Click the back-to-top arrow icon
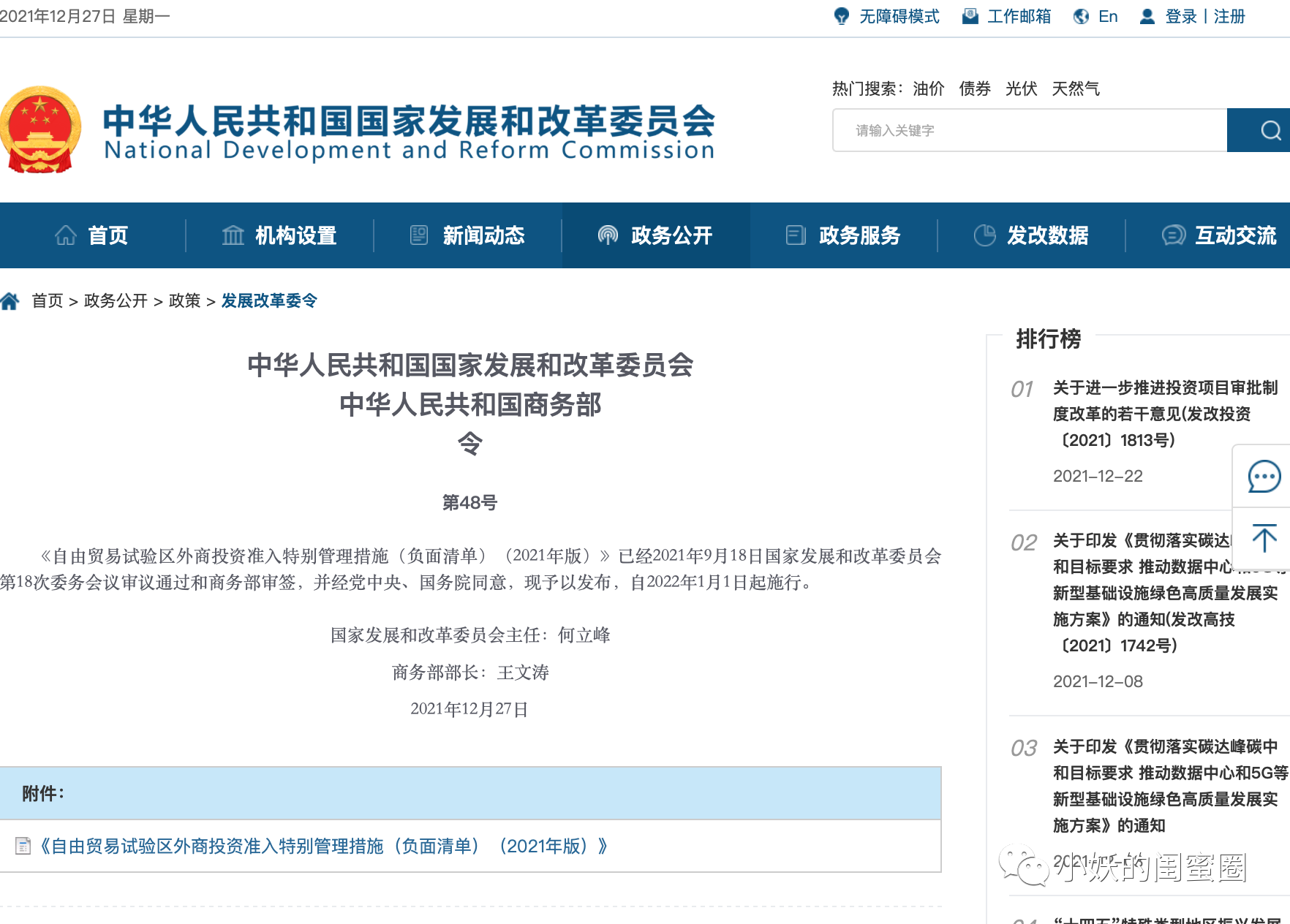The width and height of the screenshot is (1290, 924). pyautogui.click(x=1264, y=539)
